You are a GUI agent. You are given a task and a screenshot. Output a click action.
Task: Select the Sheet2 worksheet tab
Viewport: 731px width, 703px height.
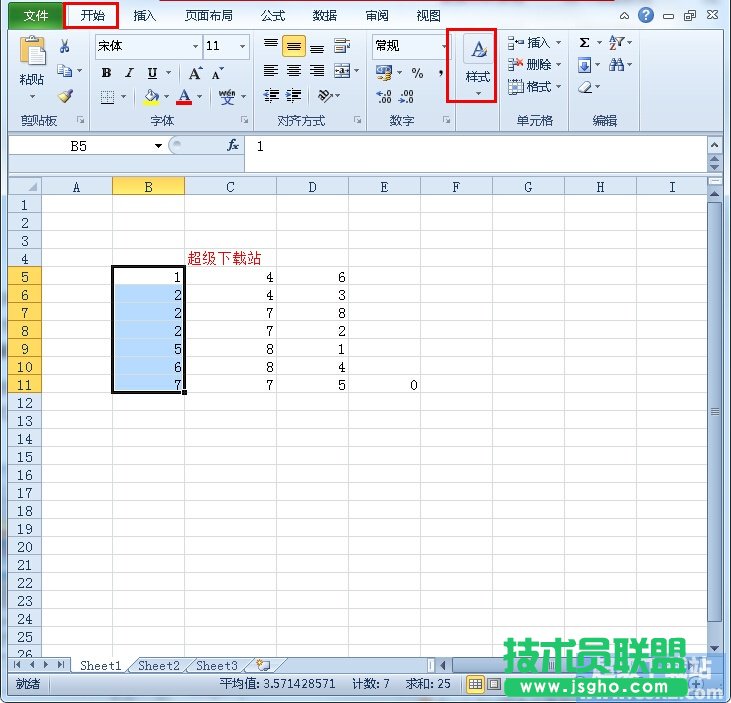pos(159,665)
